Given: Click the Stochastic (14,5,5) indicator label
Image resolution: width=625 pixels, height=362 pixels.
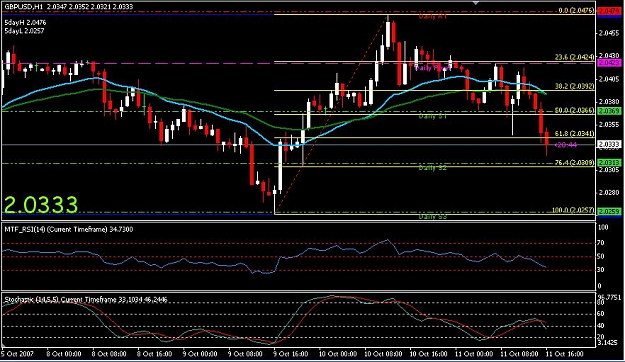Looking at the screenshot, I should tap(86, 299).
